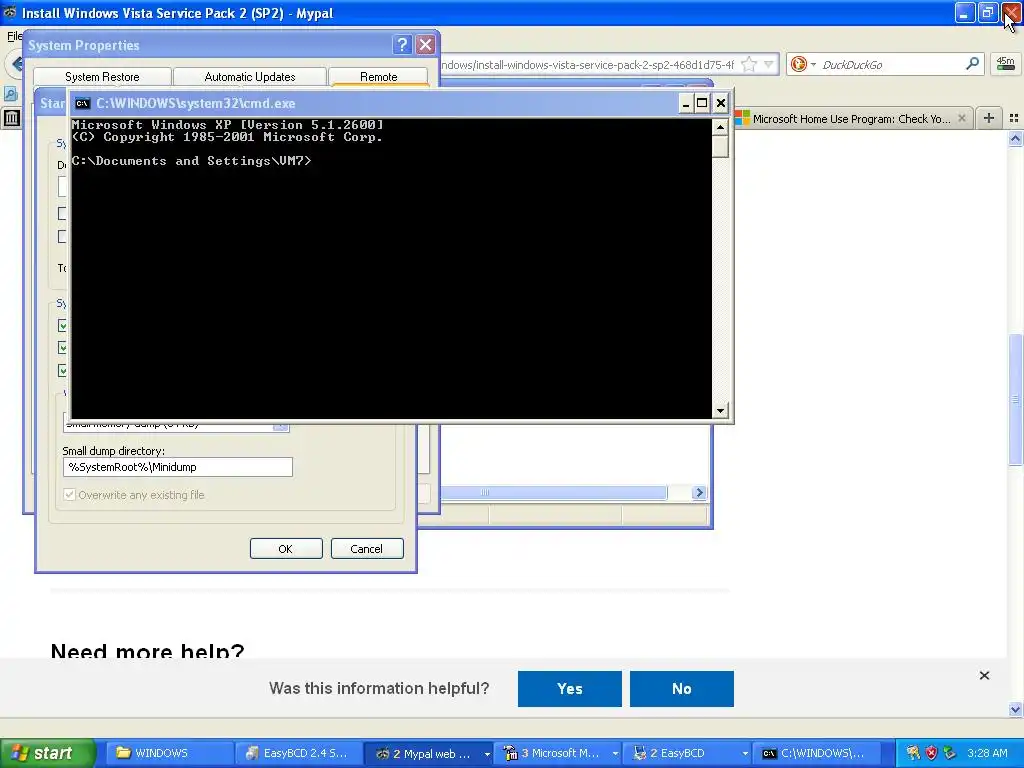Image resolution: width=1024 pixels, height=768 pixels.
Task: Close the Microsoft Home Use Program tab
Action: 961,118
